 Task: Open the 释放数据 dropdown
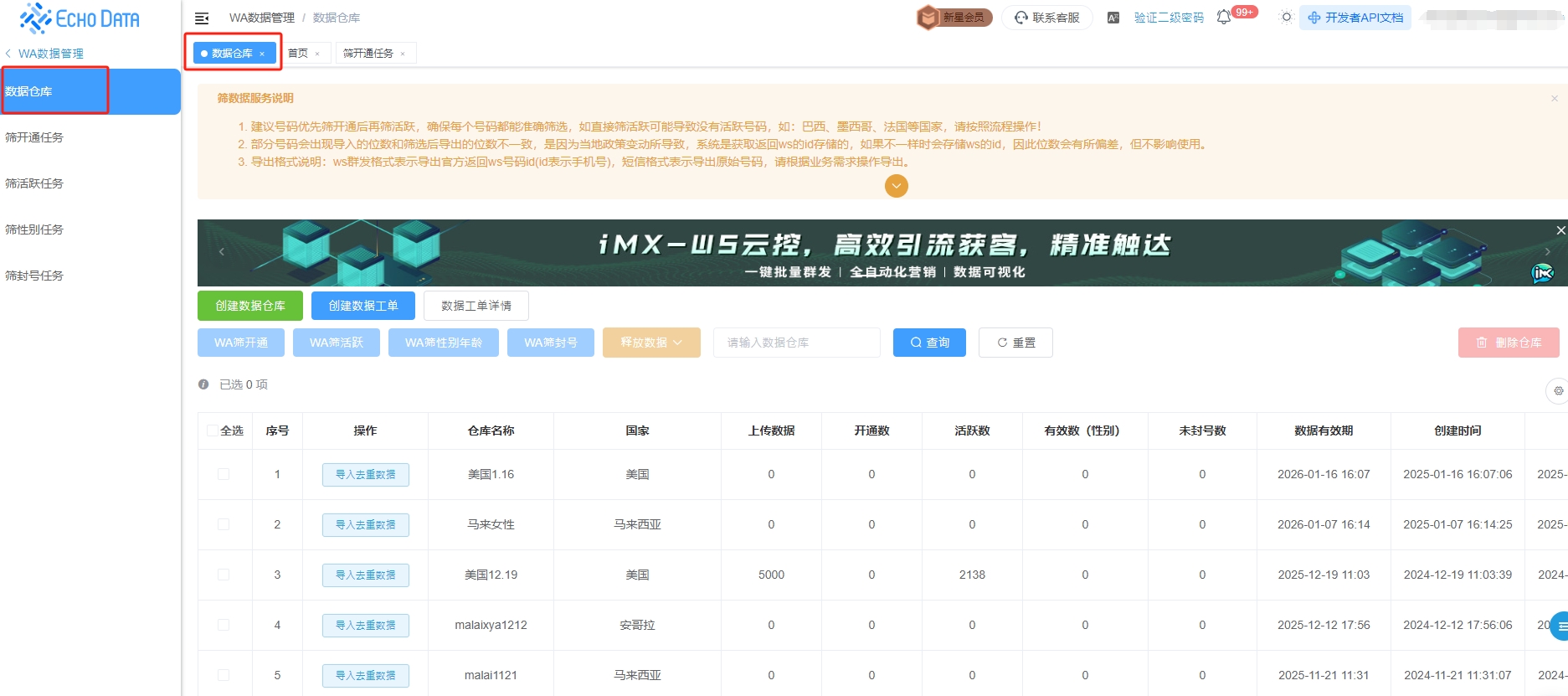651,343
